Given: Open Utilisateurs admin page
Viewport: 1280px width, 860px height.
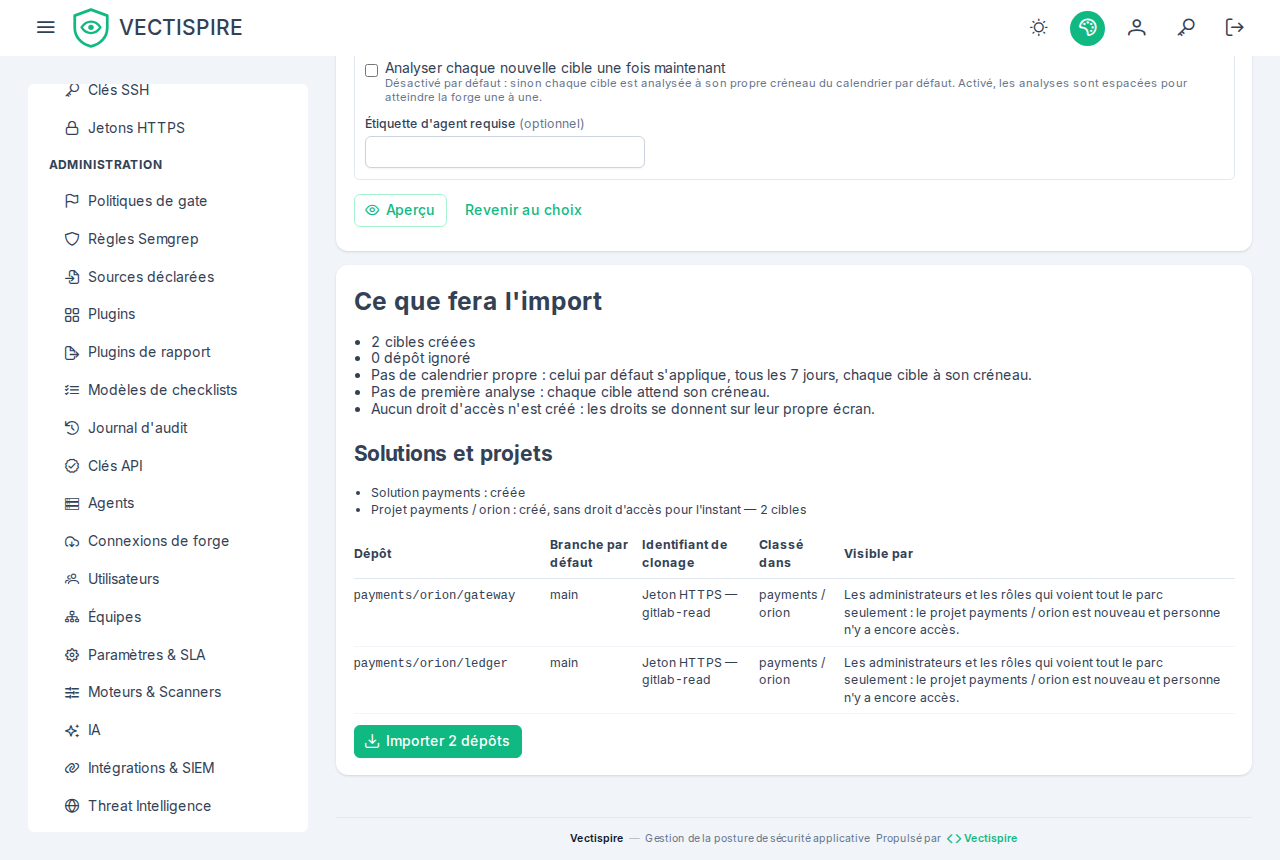Looking at the screenshot, I should [168, 579].
